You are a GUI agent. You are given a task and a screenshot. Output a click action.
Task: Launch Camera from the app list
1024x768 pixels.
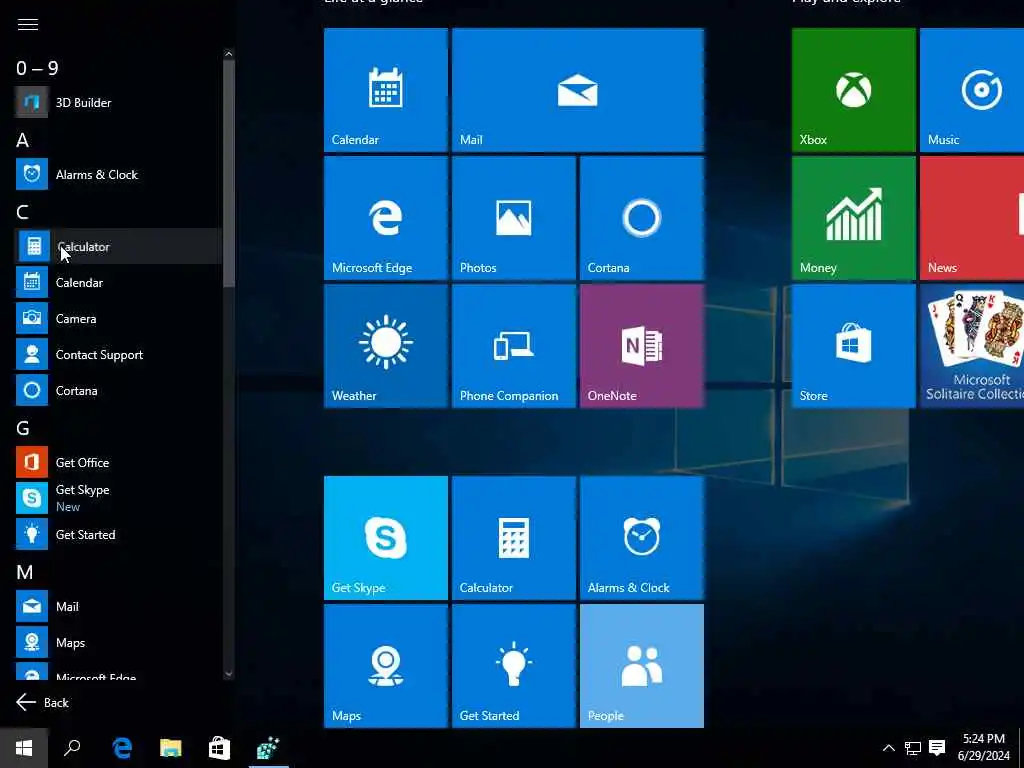coord(118,318)
